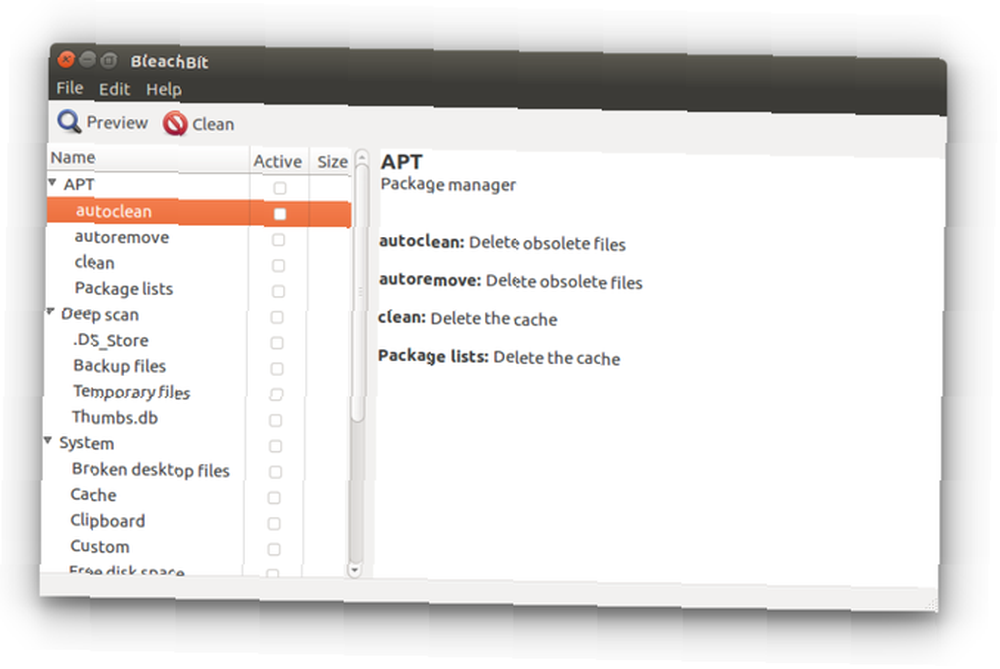
Task: Click the Active column header
Action: [x=278, y=161]
